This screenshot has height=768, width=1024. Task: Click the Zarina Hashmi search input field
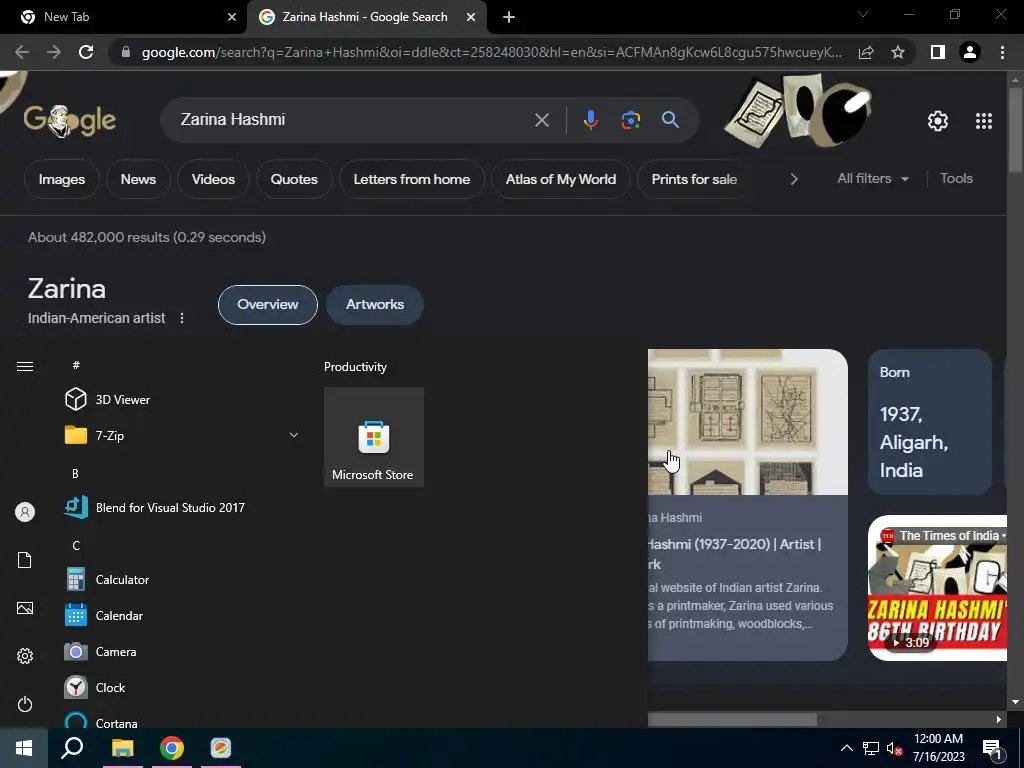pyautogui.click(x=353, y=120)
